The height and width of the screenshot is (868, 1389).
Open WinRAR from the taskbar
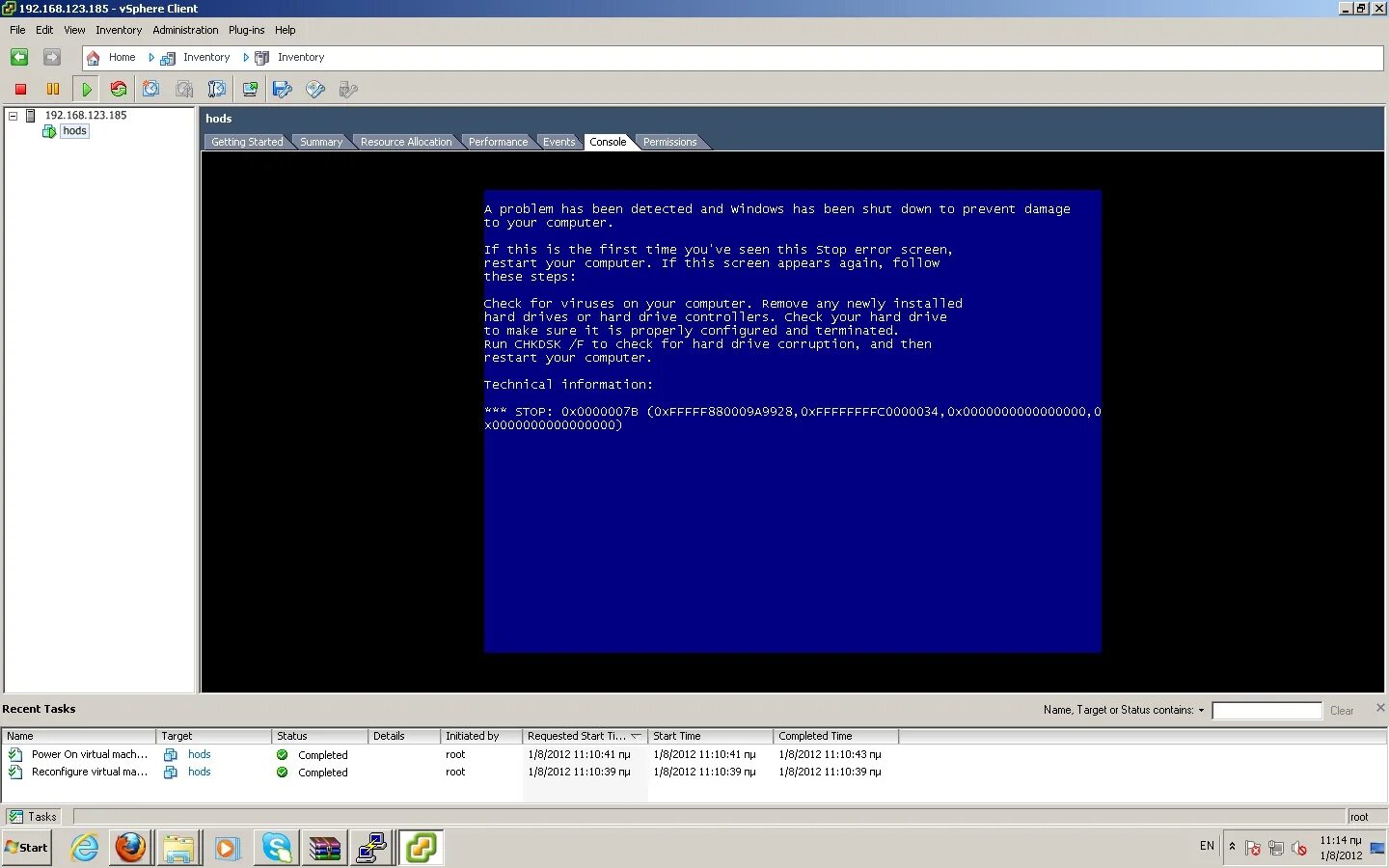click(325, 848)
